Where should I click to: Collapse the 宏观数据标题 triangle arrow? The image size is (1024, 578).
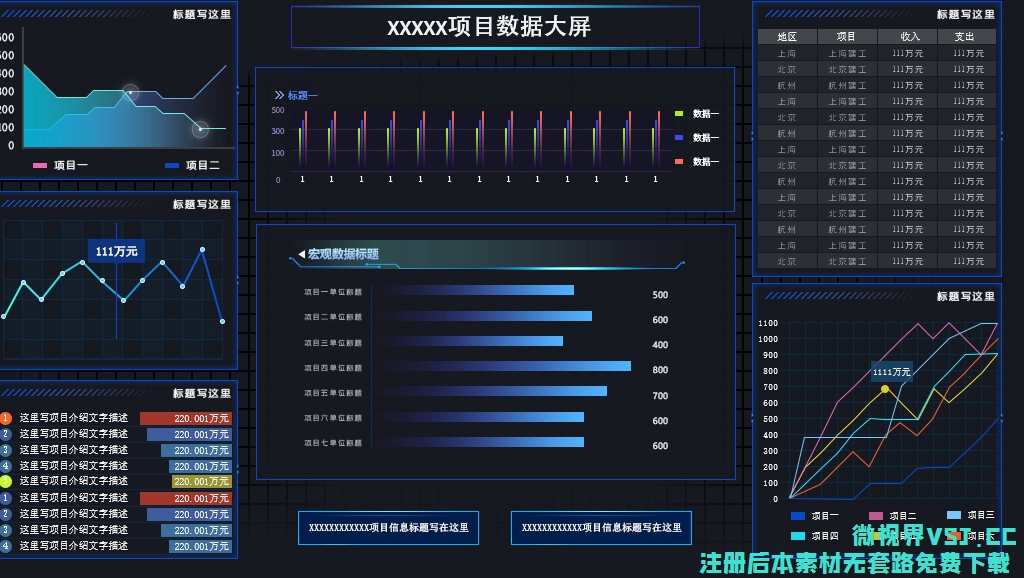click(301, 255)
